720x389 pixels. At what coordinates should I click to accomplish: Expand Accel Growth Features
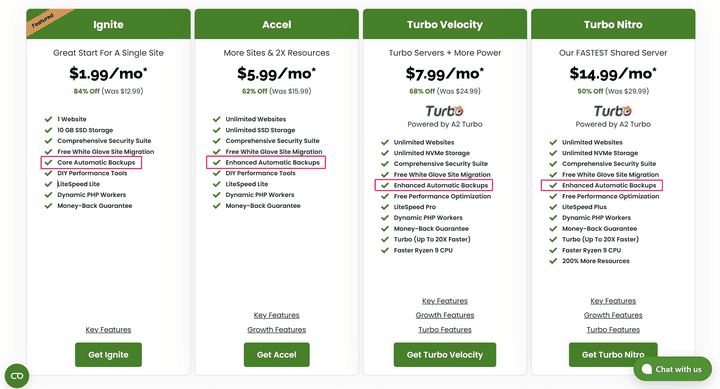pyautogui.click(x=276, y=329)
